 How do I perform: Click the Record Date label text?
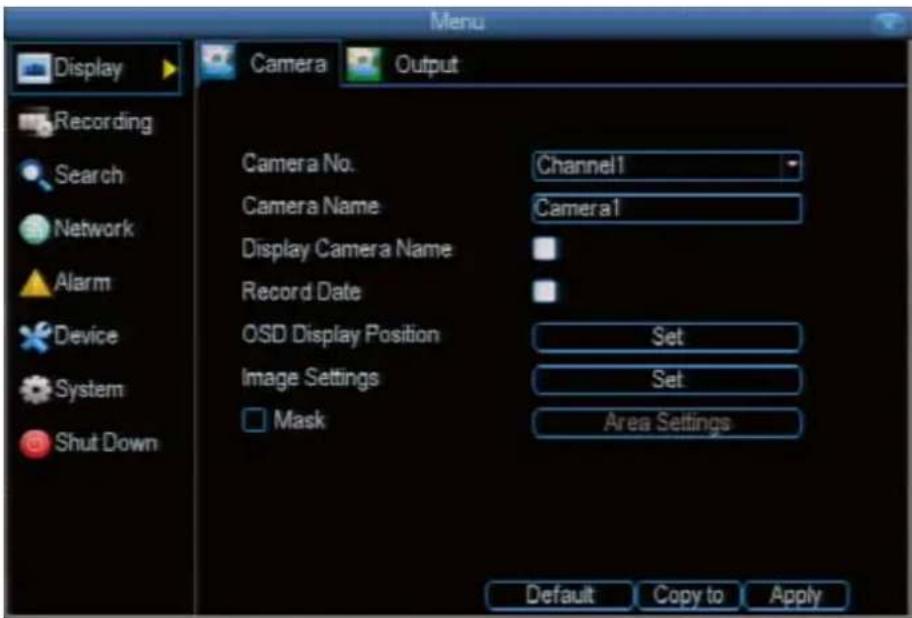click(301, 291)
